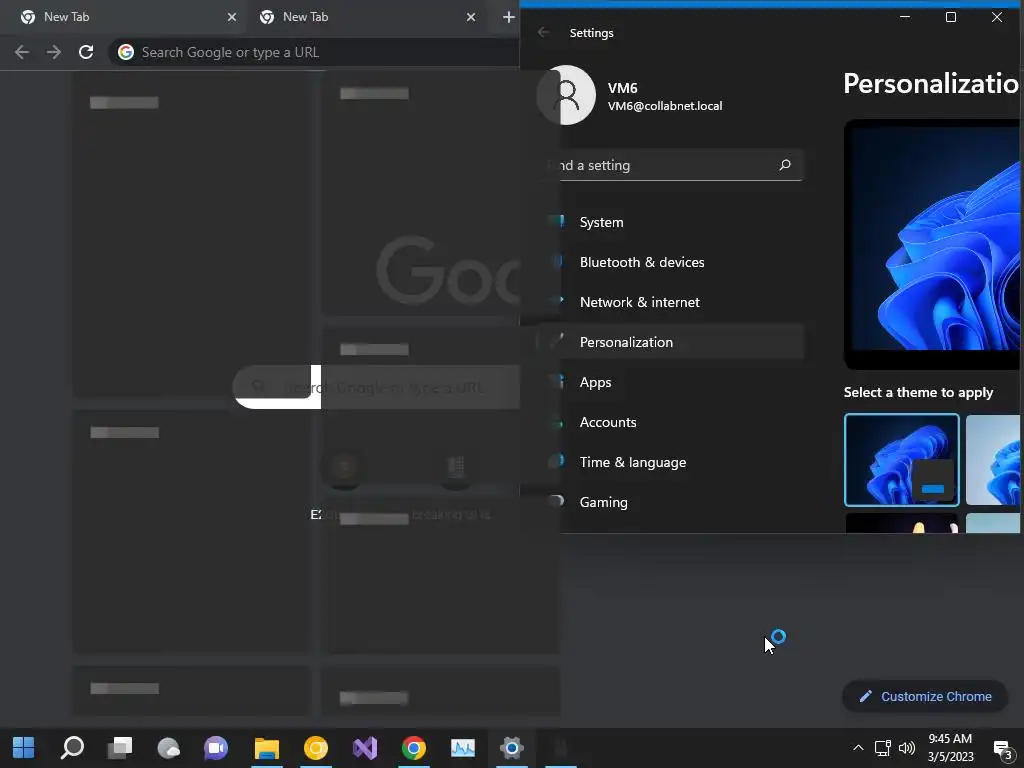Launch Visual Studio from taskbar
Image resolution: width=1024 pixels, height=768 pixels.
pyautogui.click(x=365, y=748)
